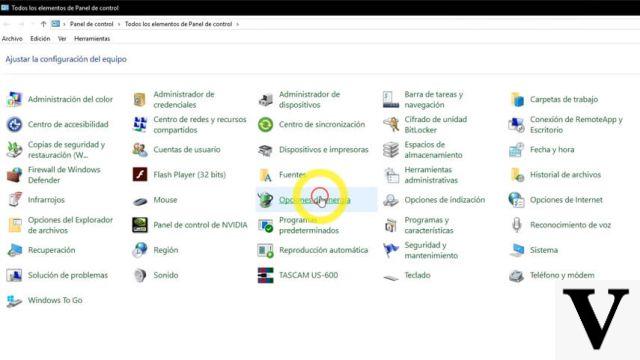Open the Opciones de Internet link

[x=566, y=200]
